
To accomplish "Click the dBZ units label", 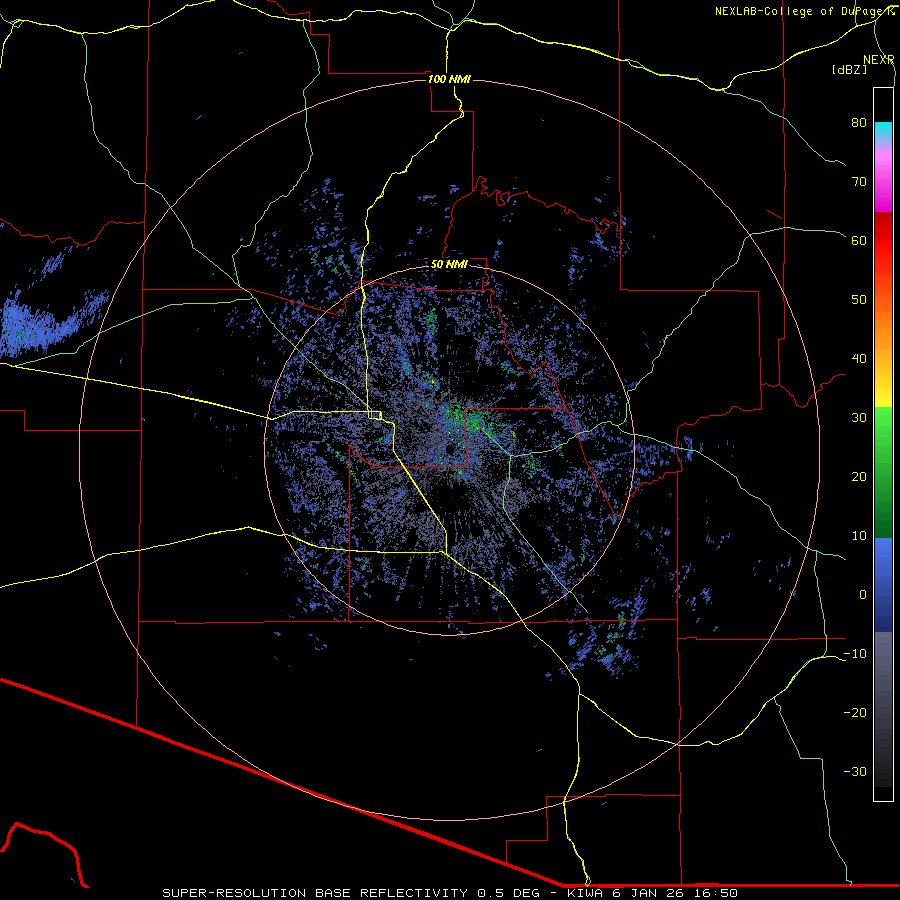I will point(849,69).
